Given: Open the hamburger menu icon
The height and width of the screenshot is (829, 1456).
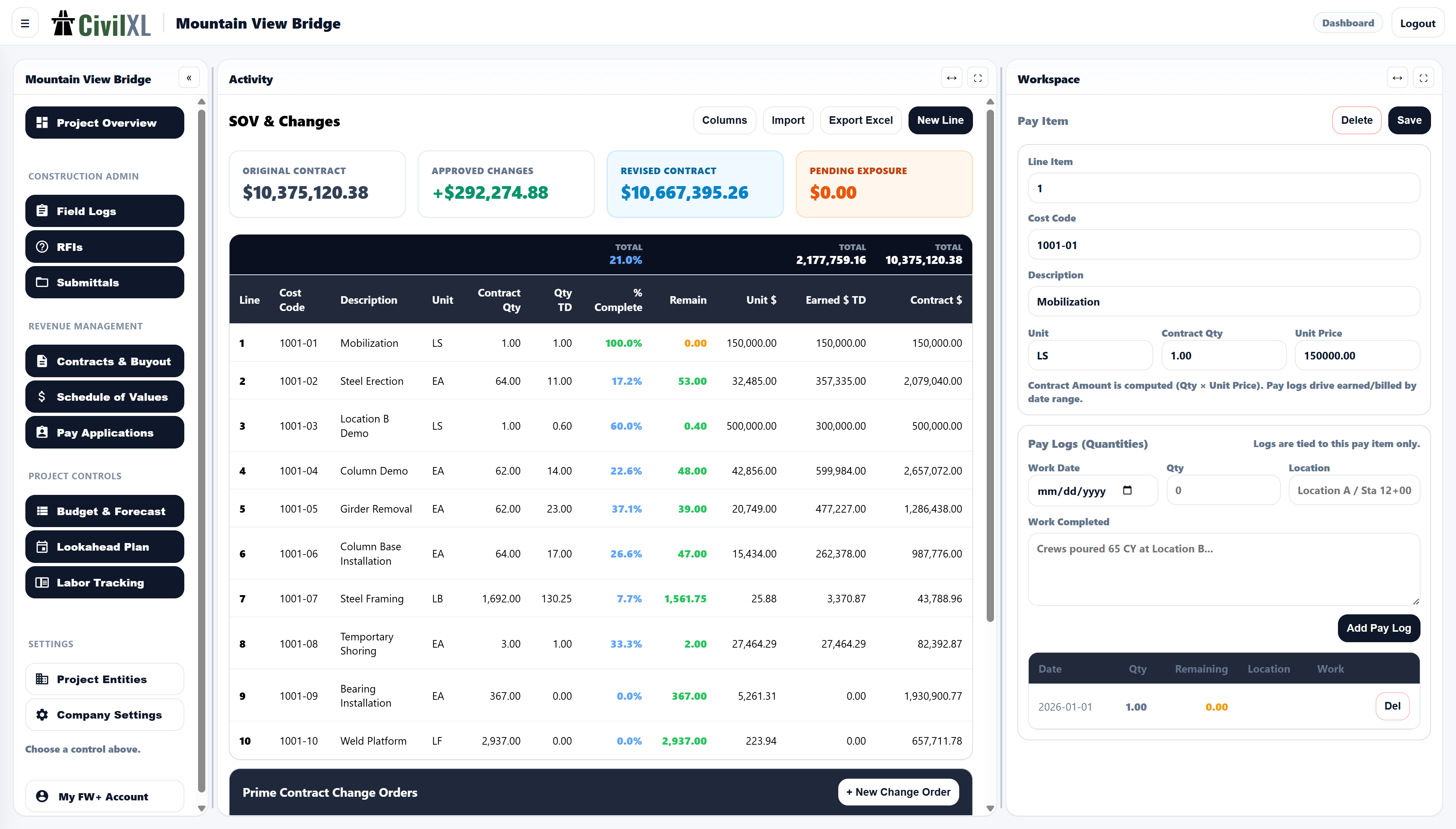Looking at the screenshot, I should click(x=25, y=23).
